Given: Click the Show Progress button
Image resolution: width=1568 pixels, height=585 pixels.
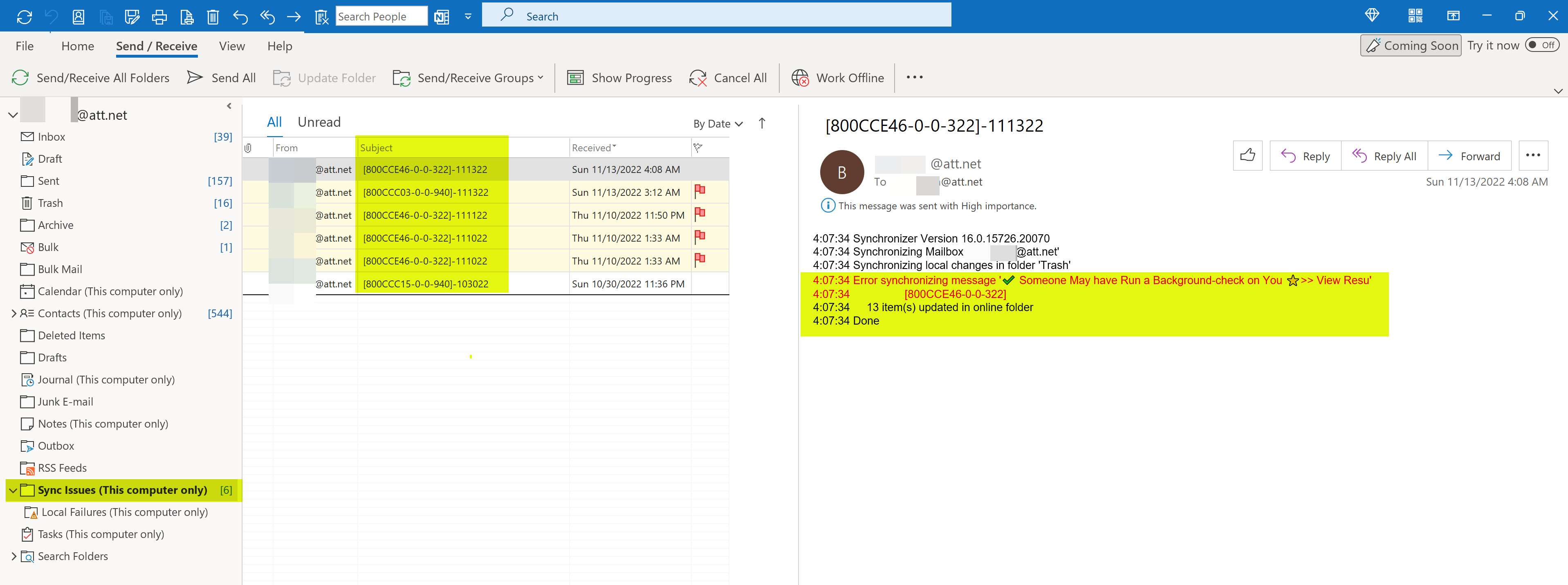Looking at the screenshot, I should point(620,77).
